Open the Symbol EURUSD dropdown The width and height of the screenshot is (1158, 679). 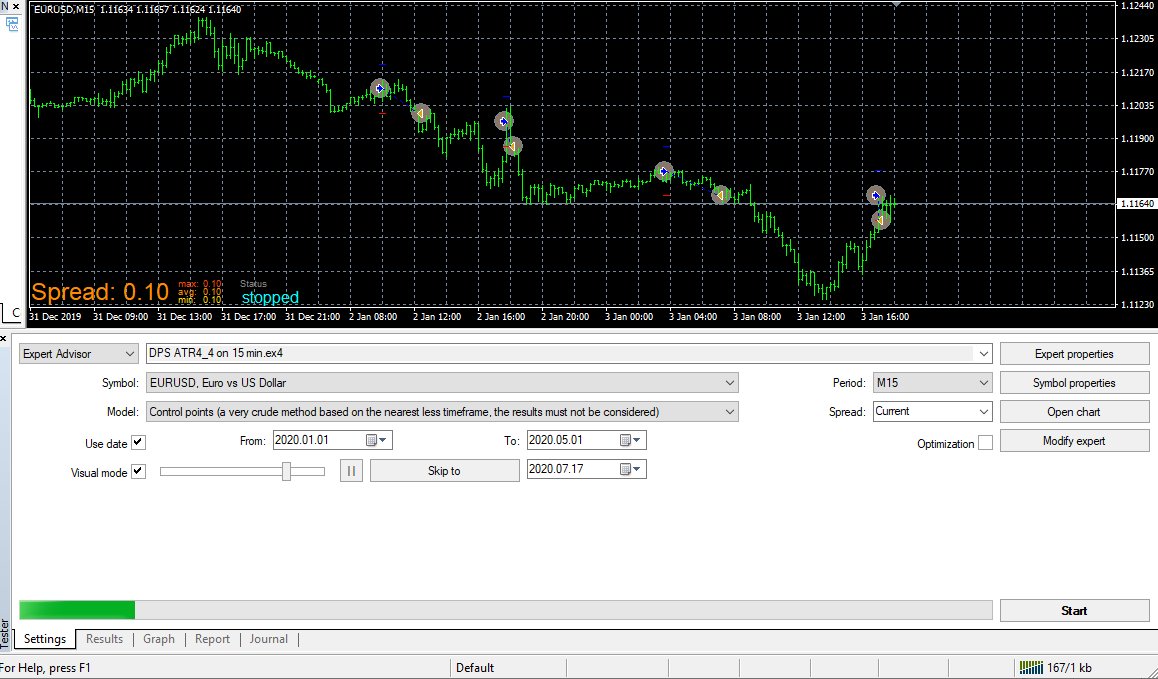(730, 383)
